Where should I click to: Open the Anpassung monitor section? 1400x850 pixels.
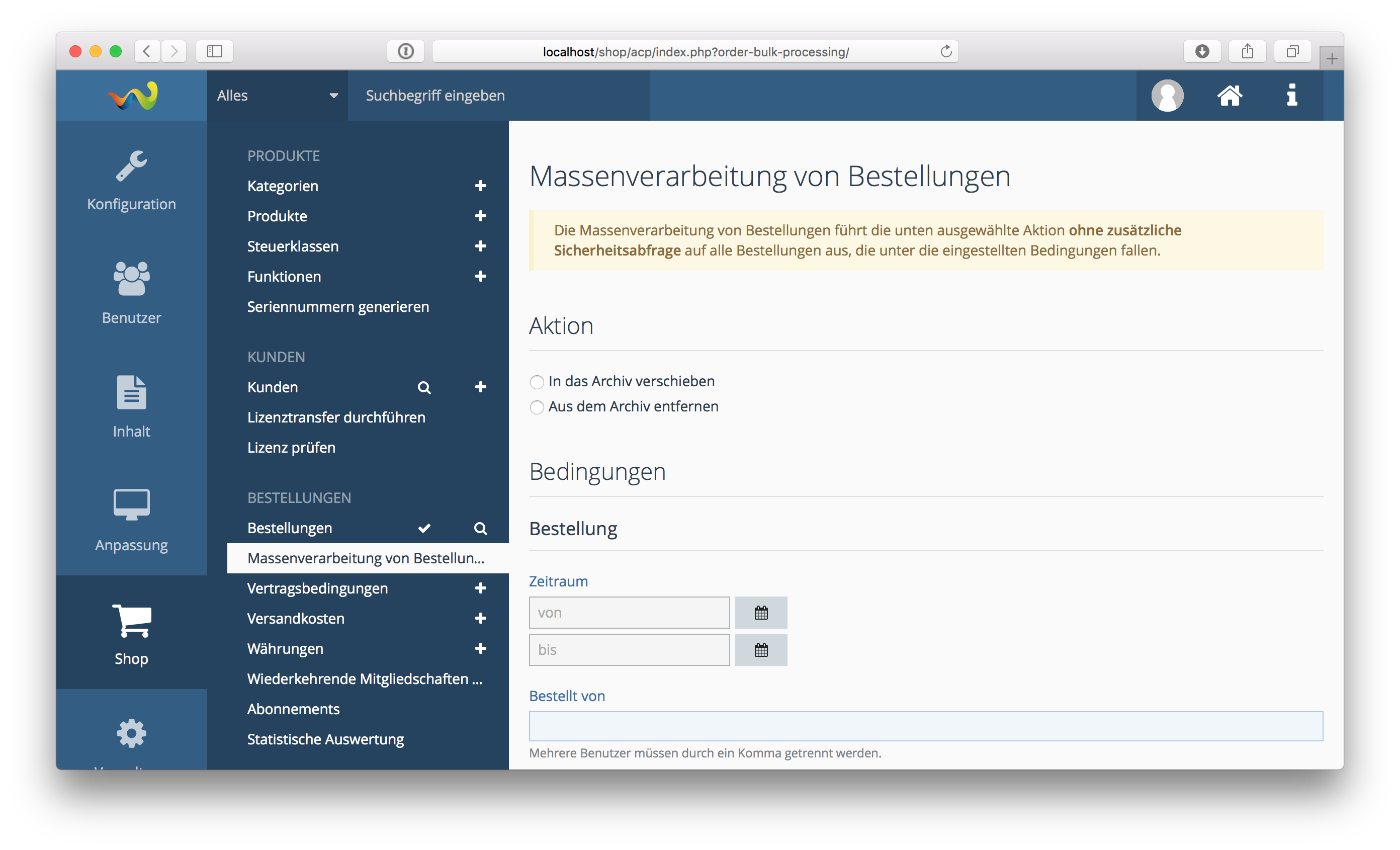click(x=131, y=520)
